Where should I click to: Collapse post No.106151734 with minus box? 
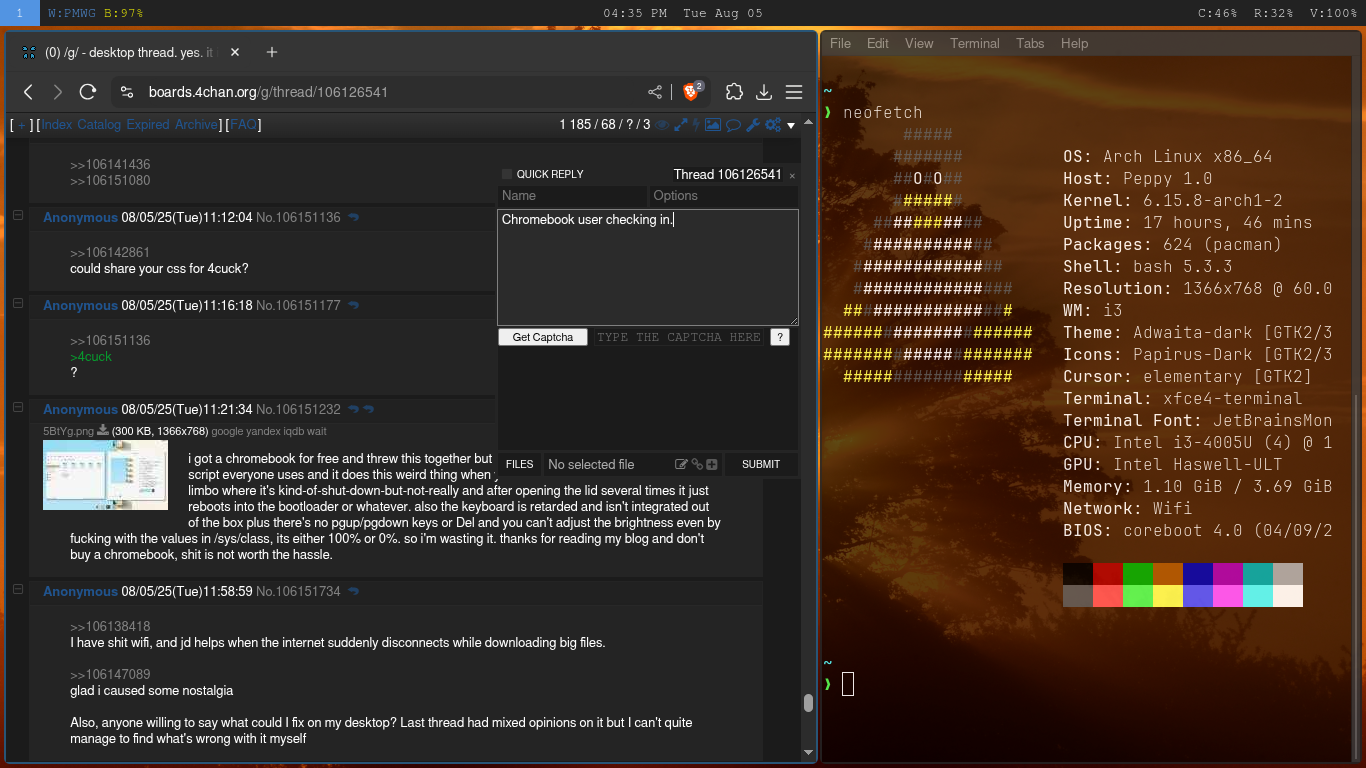tap(17, 590)
